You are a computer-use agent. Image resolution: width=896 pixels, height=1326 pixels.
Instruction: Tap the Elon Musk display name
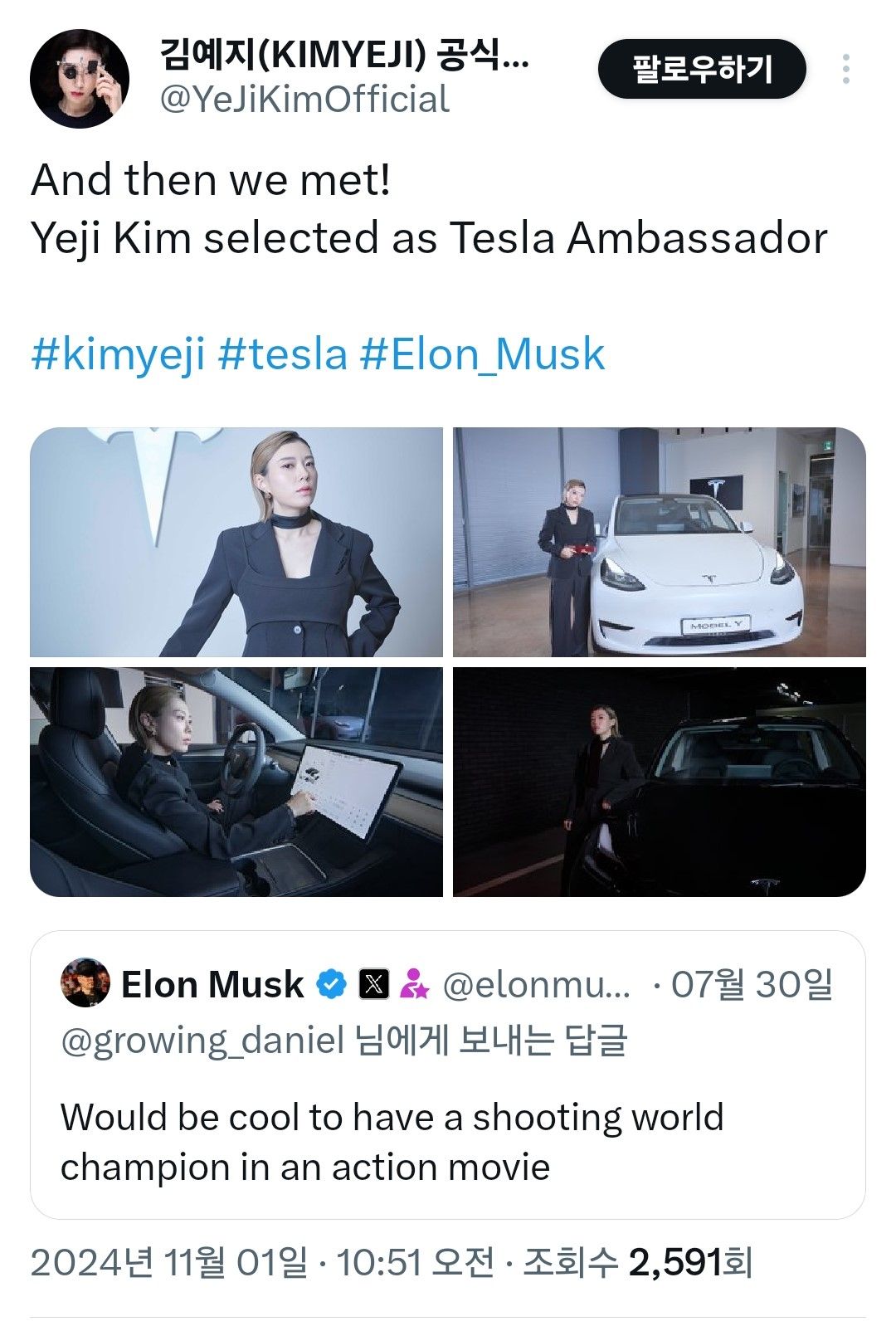point(212,985)
